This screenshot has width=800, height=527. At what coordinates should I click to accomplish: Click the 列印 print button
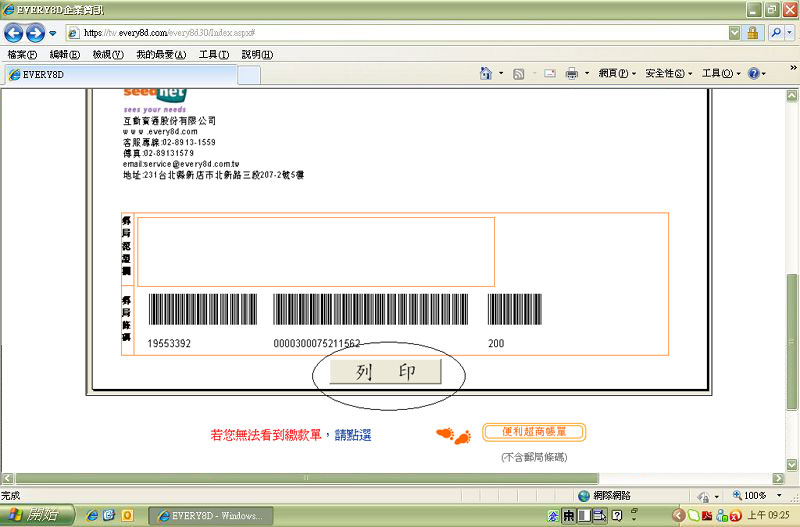coord(385,371)
